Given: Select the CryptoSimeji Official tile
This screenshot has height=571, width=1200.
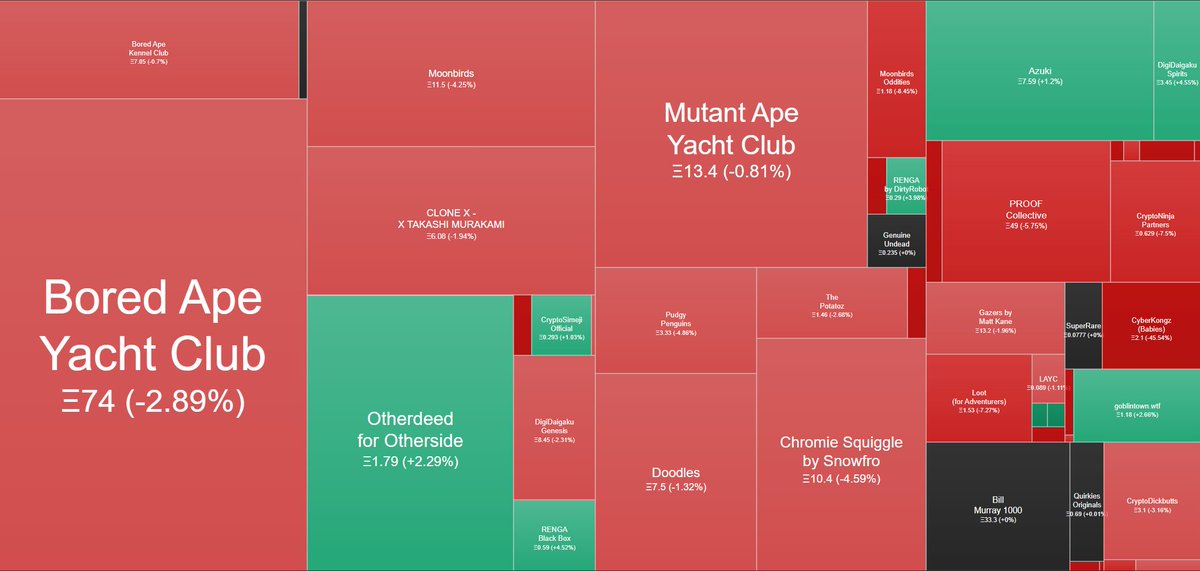Looking at the screenshot, I should (x=563, y=325).
